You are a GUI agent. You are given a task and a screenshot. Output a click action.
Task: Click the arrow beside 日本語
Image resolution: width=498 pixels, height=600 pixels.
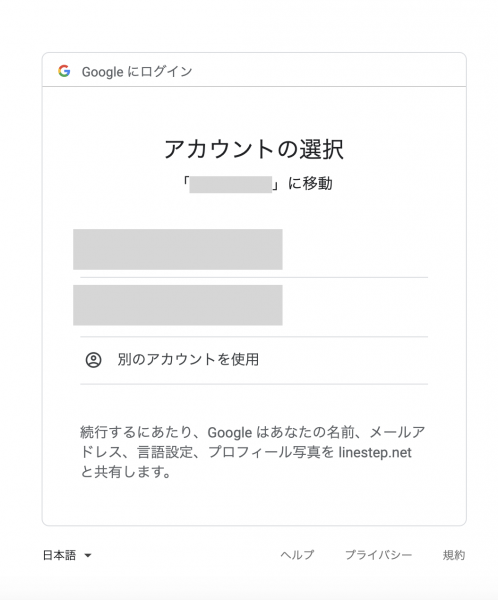coord(88,555)
